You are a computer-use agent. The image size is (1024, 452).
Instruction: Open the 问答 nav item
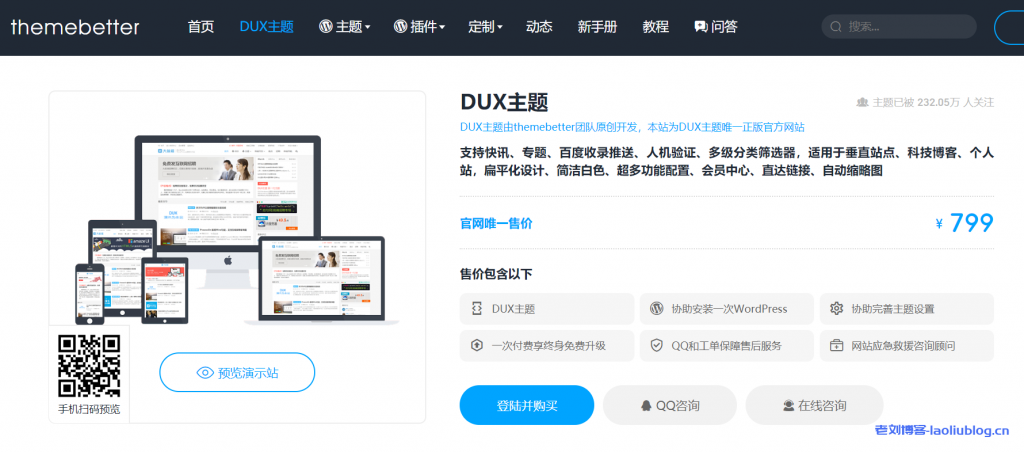coord(716,27)
